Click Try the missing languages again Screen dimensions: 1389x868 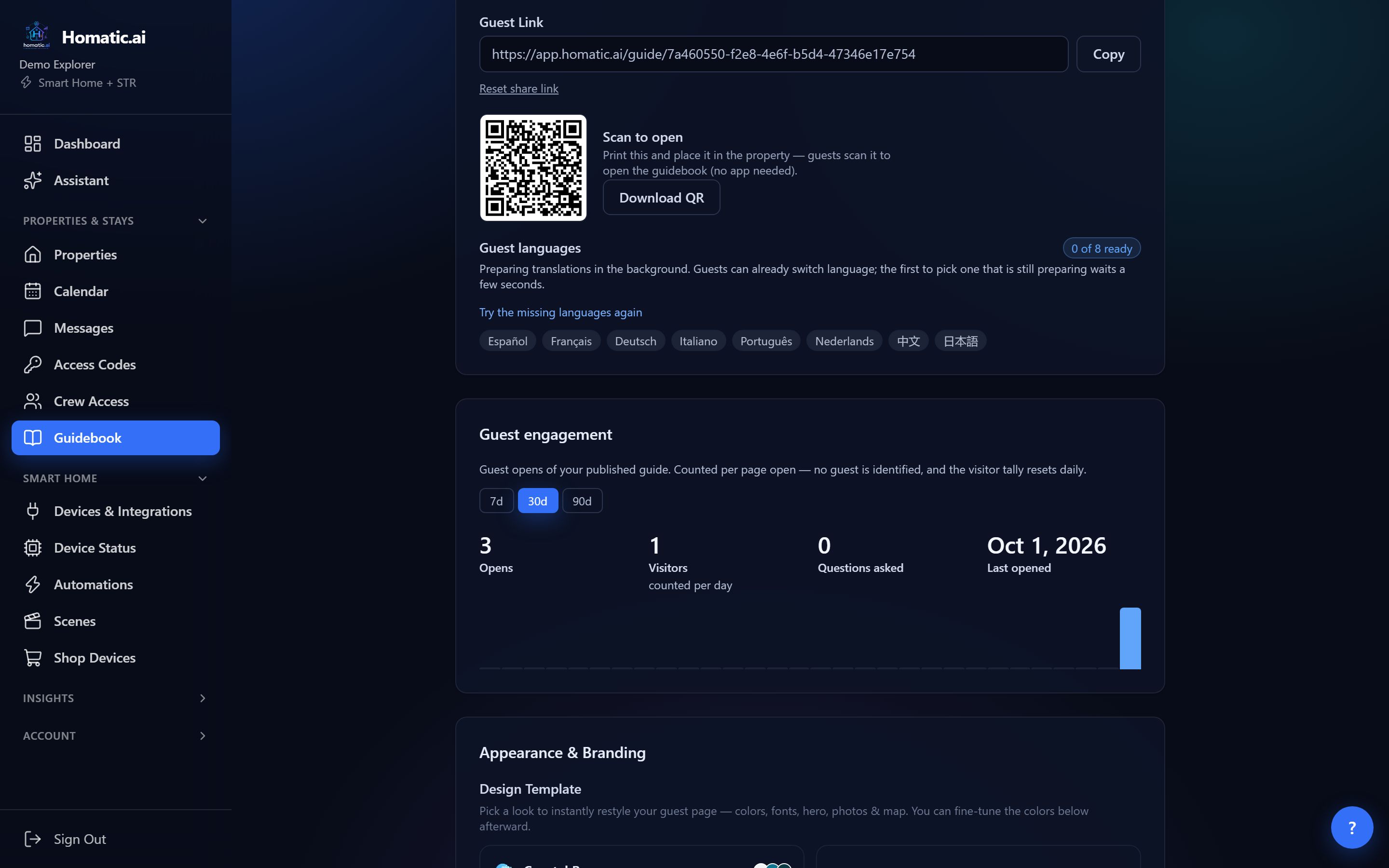pos(561,312)
